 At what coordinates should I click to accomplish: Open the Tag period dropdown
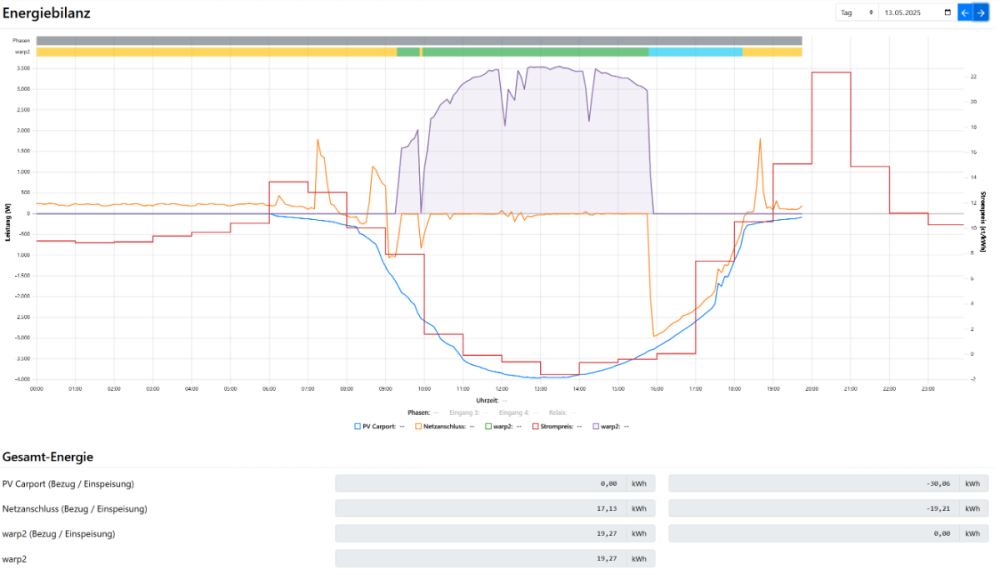click(x=857, y=12)
